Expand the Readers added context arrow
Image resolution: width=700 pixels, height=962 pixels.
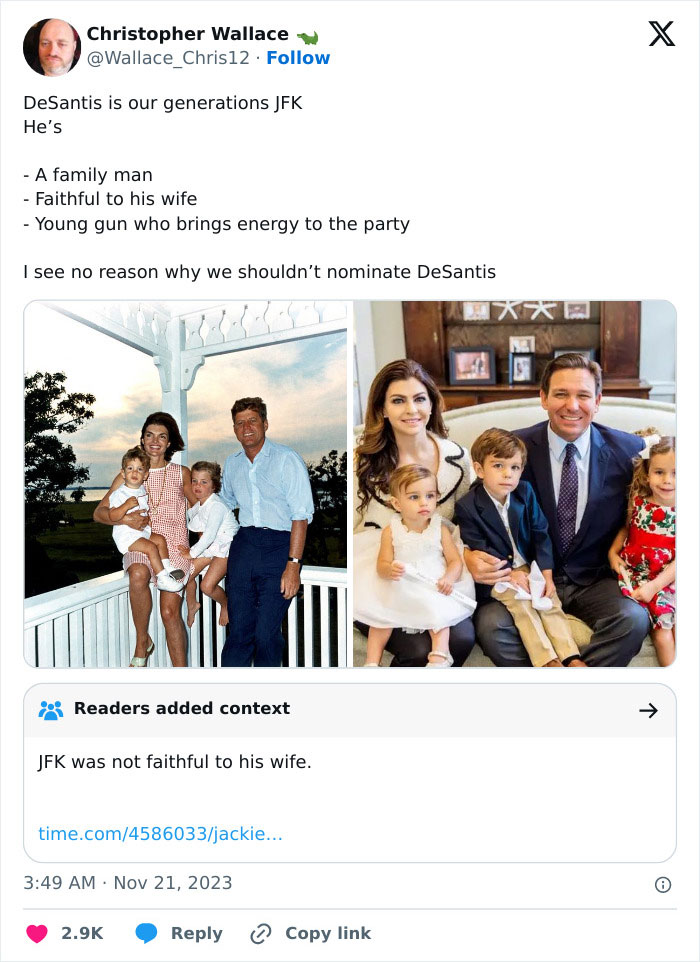coord(648,710)
